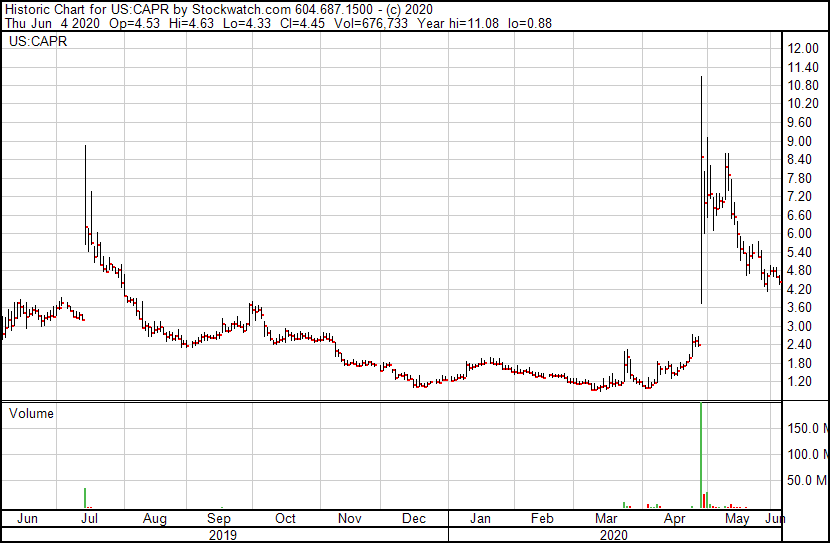
Task: Click the Stockwatch.com text in chart title
Action: 241,10
